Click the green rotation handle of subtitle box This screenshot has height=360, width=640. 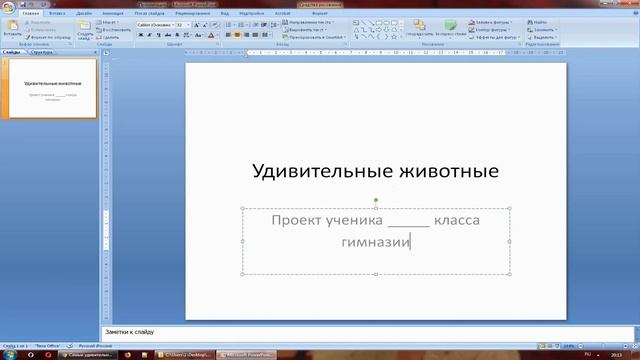(x=376, y=200)
